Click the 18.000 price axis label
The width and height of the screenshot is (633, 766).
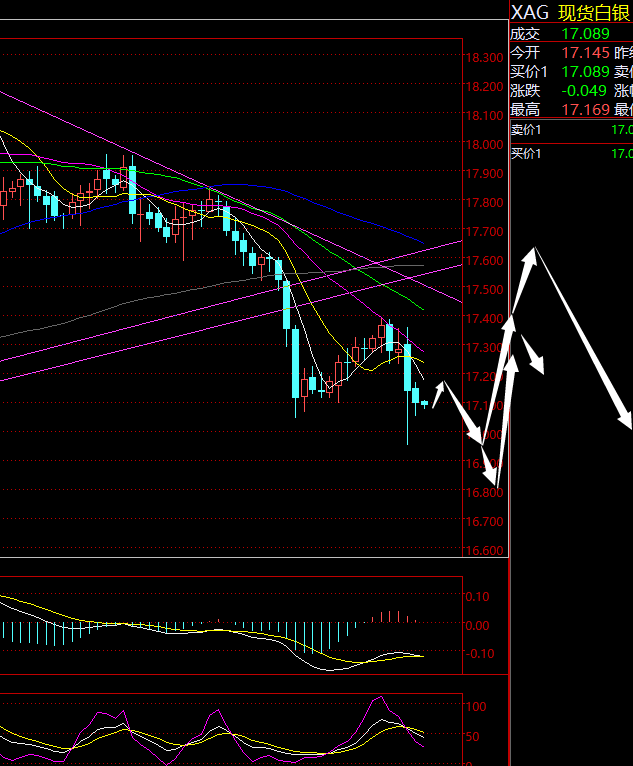point(484,145)
